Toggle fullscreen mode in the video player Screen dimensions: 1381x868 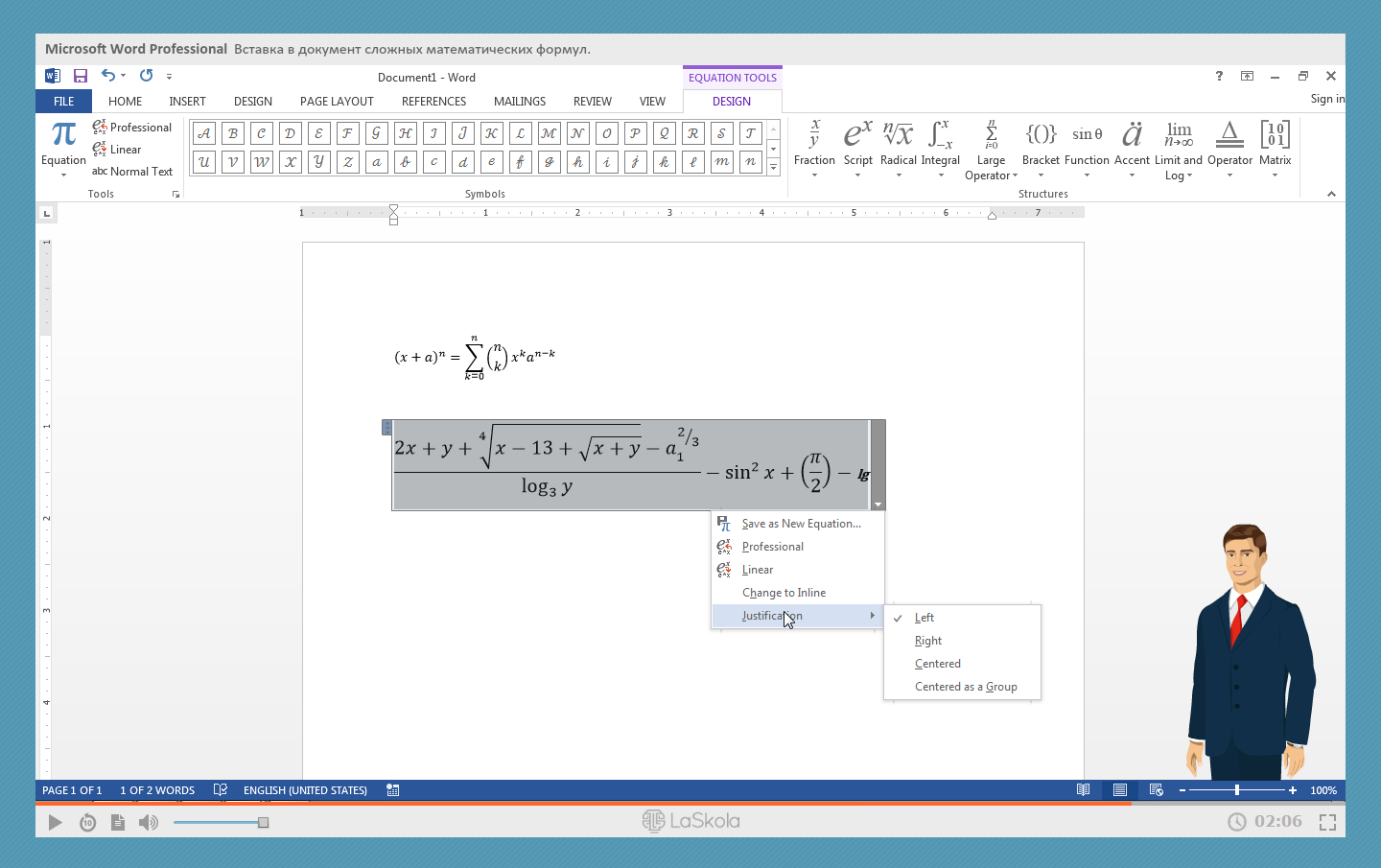click(1327, 822)
